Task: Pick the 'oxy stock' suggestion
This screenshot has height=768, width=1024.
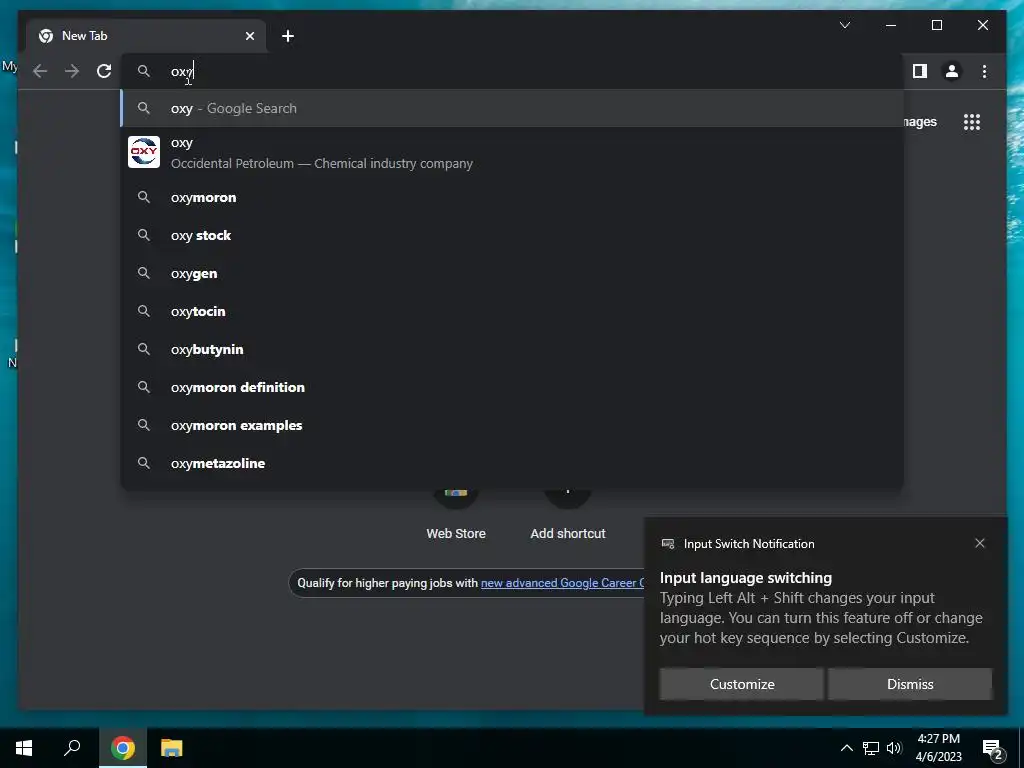Action: [513, 236]
